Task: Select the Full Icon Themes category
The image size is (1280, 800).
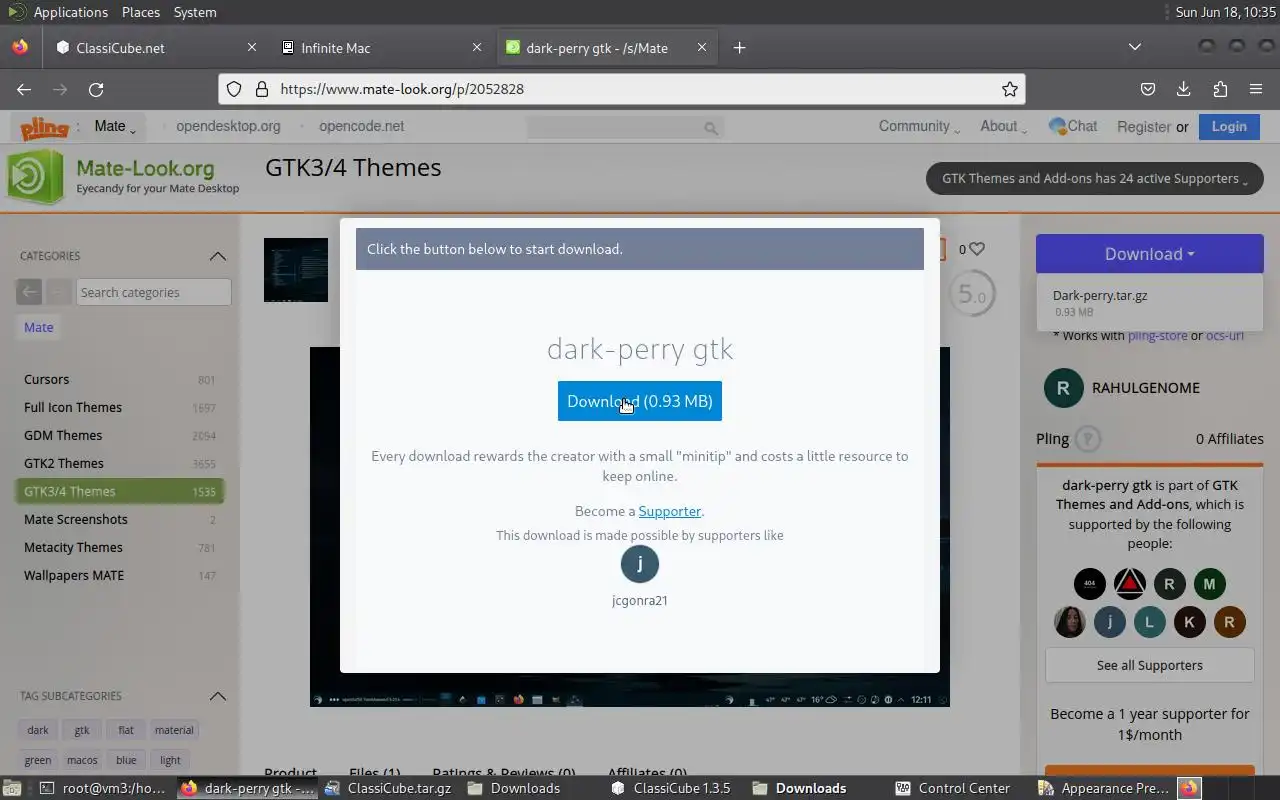Action: point(120,408)
